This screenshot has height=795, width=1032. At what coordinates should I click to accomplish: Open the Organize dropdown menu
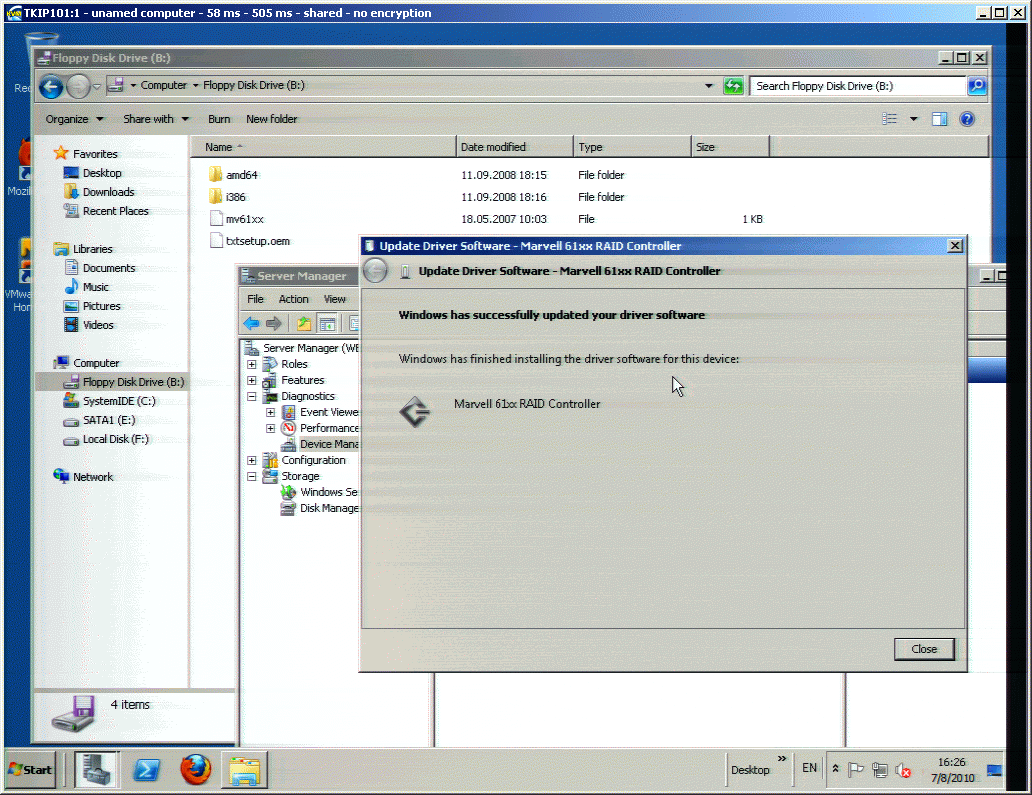(x=74, y=119)
